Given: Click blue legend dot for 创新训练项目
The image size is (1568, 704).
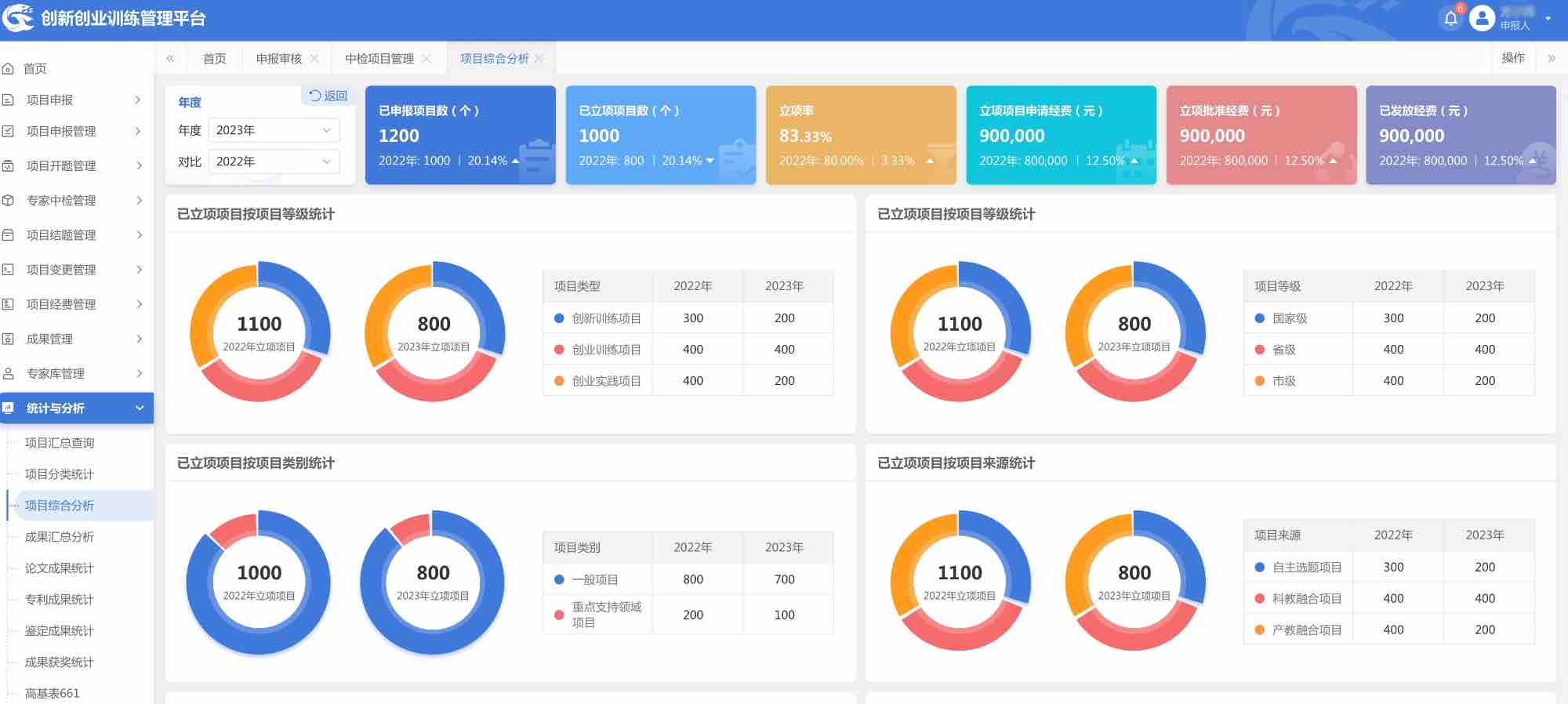Looking at the screenshot, I should [x=559, y=318].
